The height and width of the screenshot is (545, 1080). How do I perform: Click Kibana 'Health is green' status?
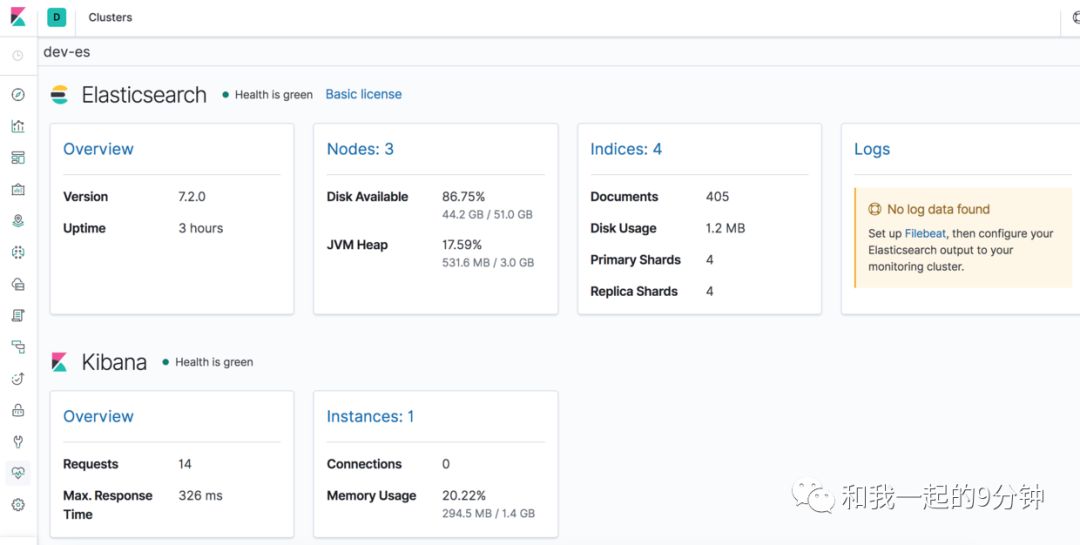[x=214, y=362]
